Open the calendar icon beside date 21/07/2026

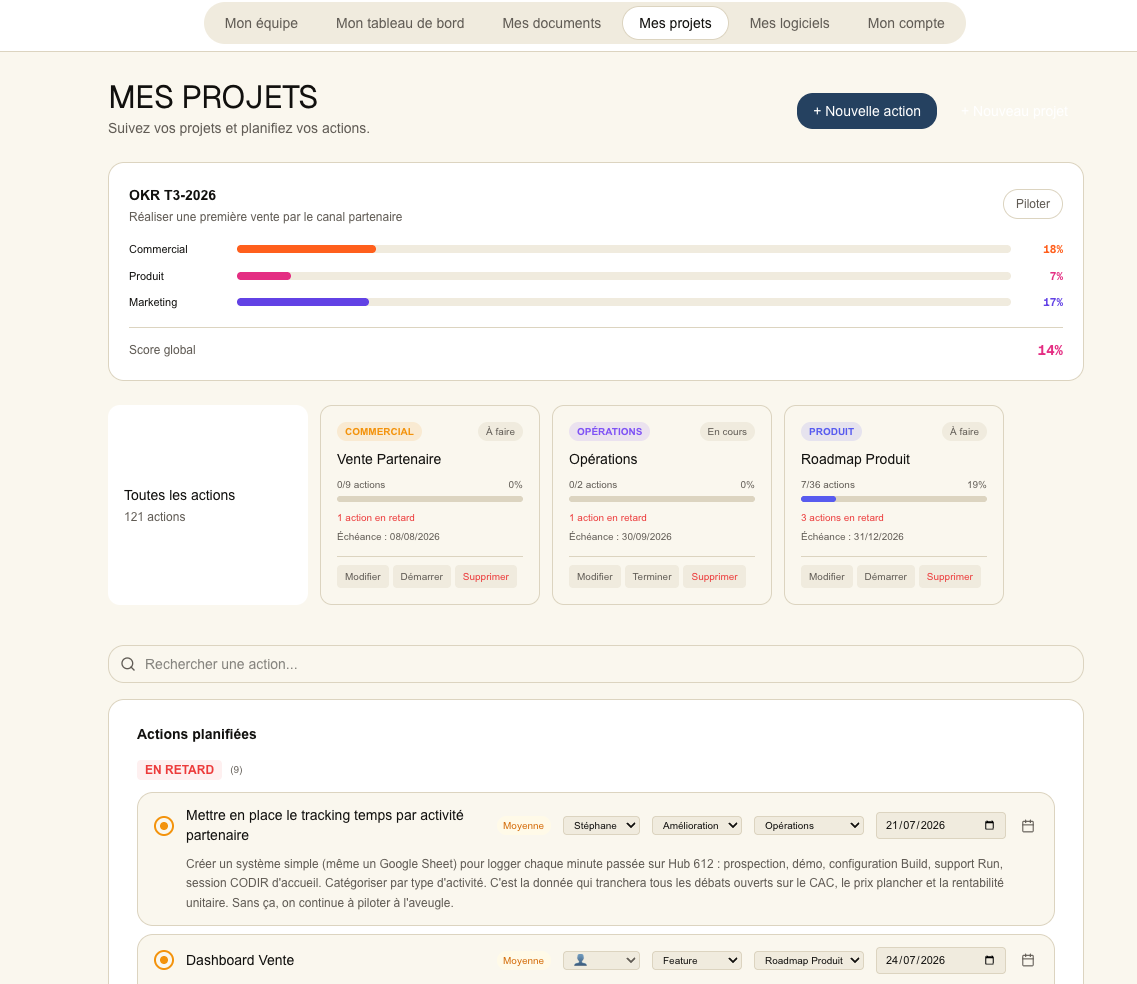pos(1028,826)
